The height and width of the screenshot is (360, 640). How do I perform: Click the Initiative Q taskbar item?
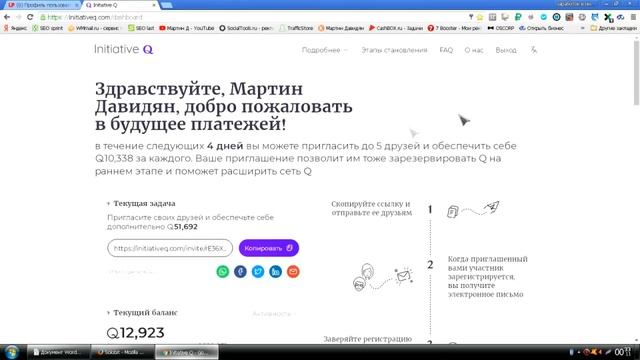[x=187, y=352]
